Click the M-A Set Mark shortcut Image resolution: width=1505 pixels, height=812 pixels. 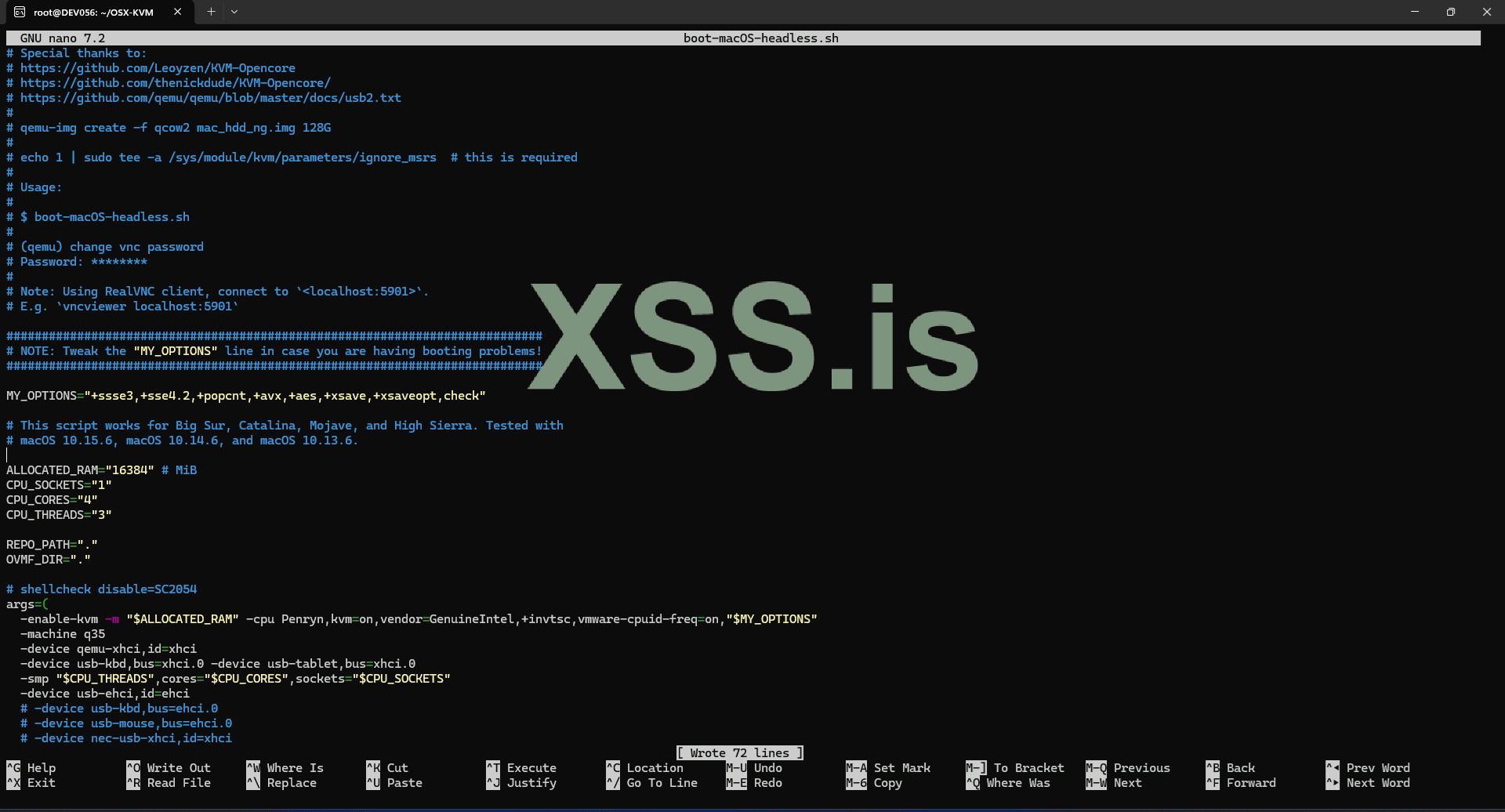coord(888,768)
